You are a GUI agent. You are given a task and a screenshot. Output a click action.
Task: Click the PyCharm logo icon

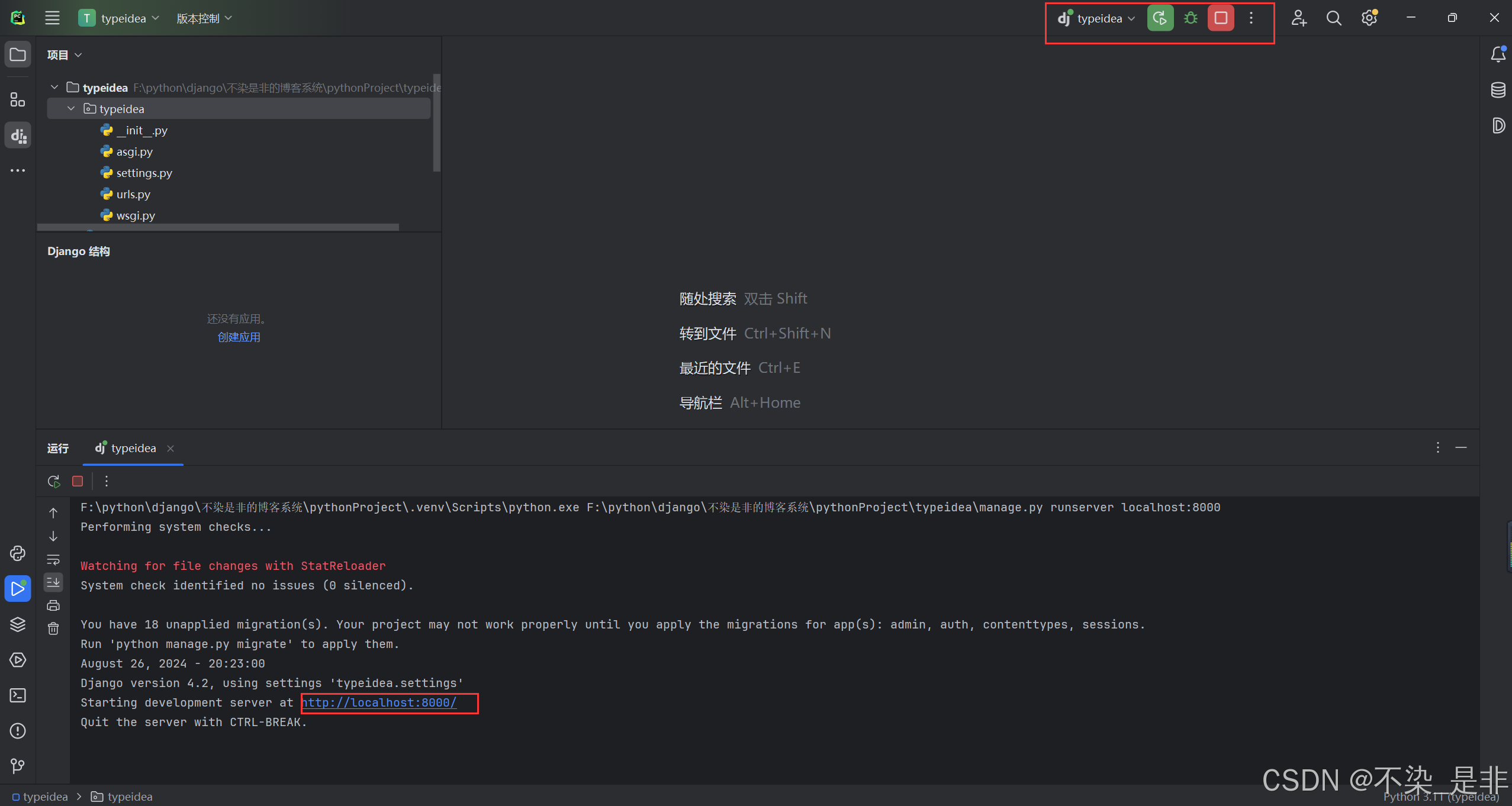pyautogui.click(x=18, y=18)
